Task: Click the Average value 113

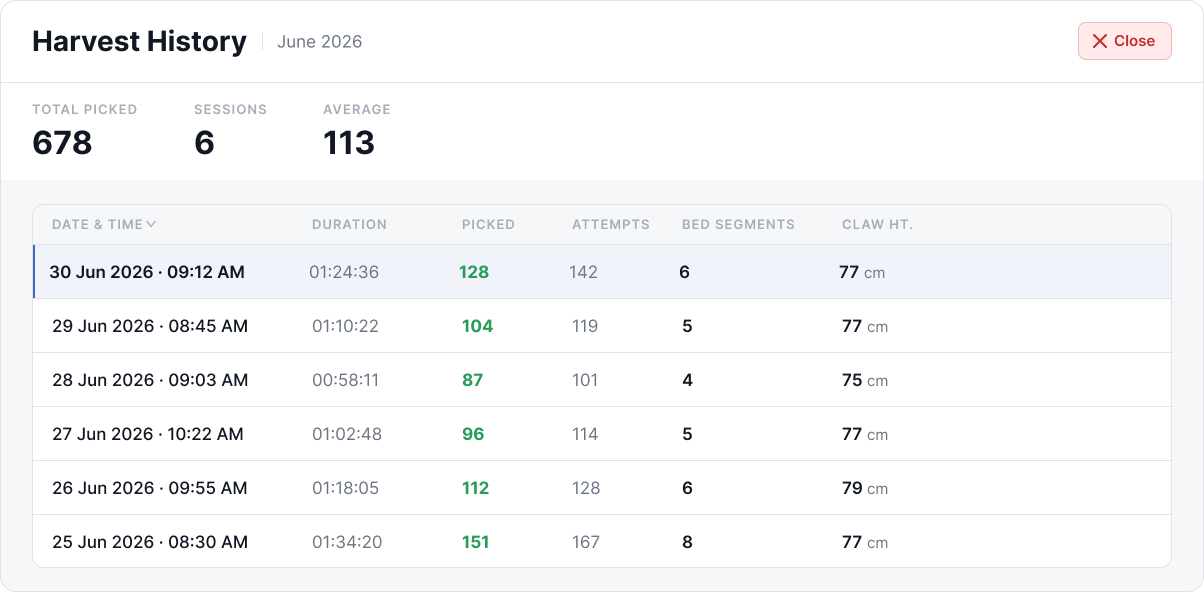Action: (x=349, y=143)
